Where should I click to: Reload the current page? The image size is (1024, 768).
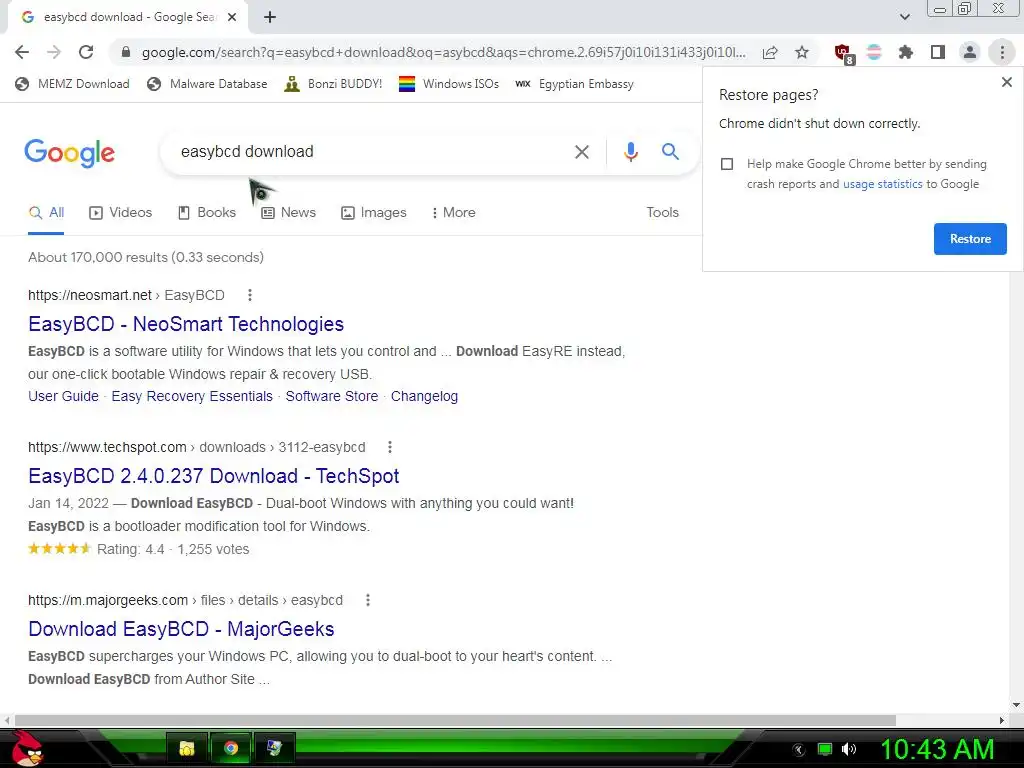pos(86,52)
